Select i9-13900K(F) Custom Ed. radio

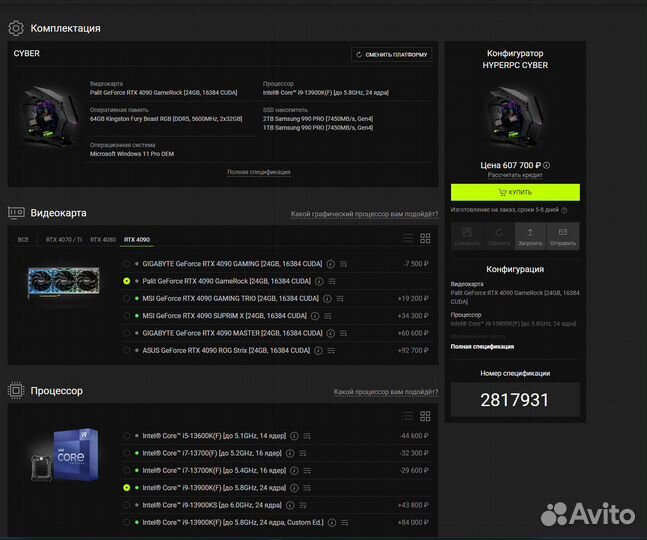[x=126, y=522]
